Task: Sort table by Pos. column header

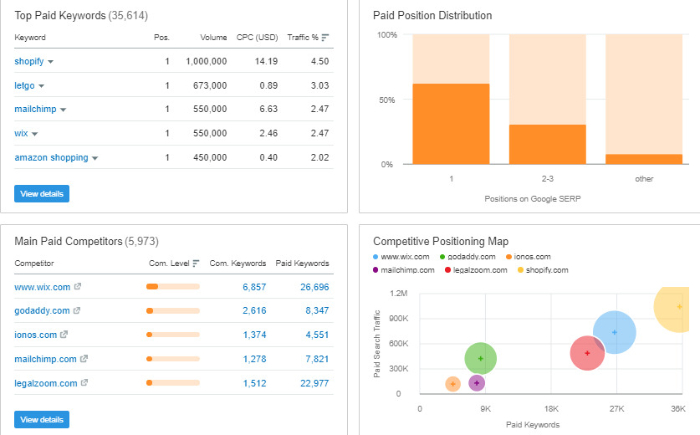Action: tap(162, 38)
